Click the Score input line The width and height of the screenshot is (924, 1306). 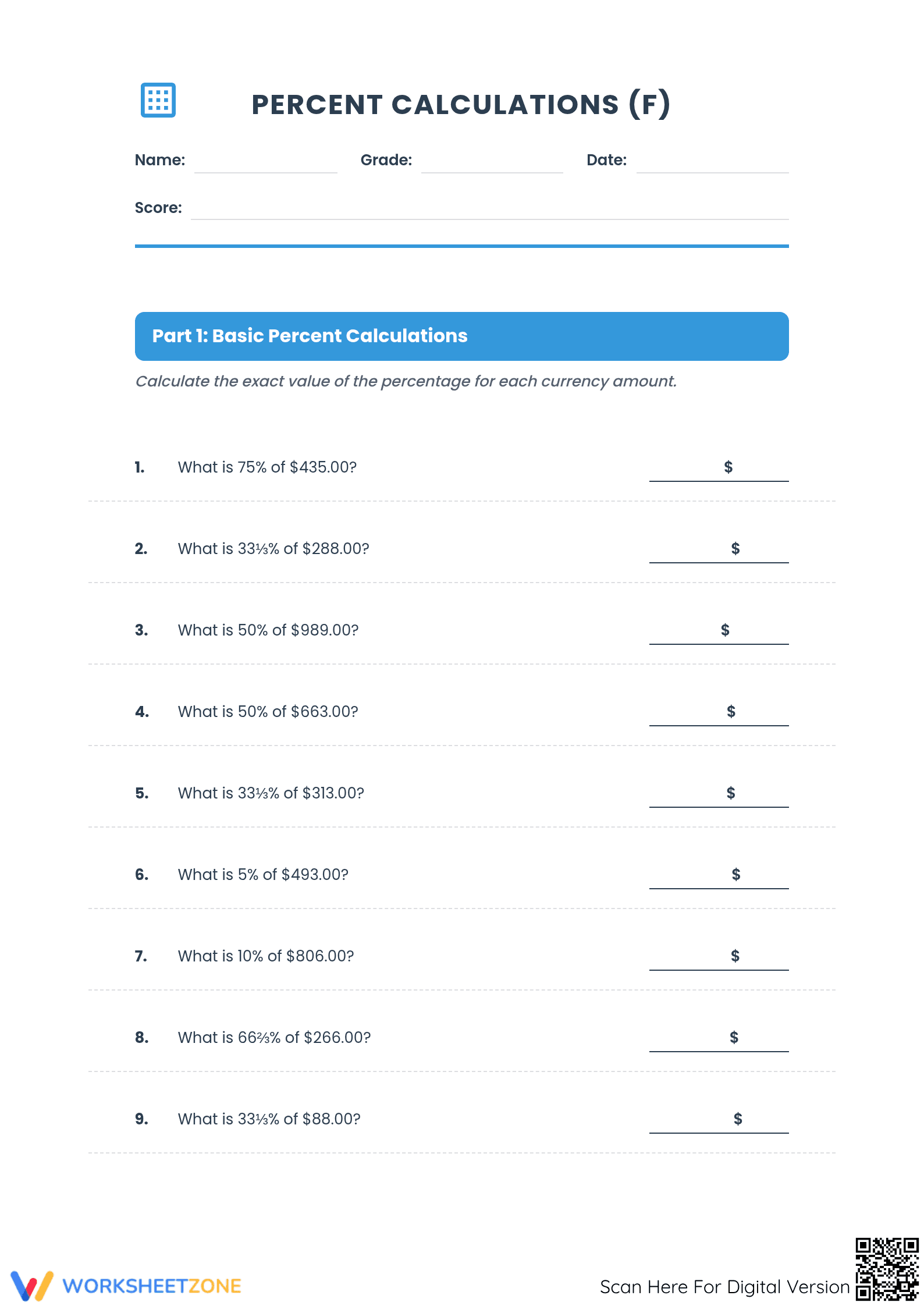(x=490, y=210)
